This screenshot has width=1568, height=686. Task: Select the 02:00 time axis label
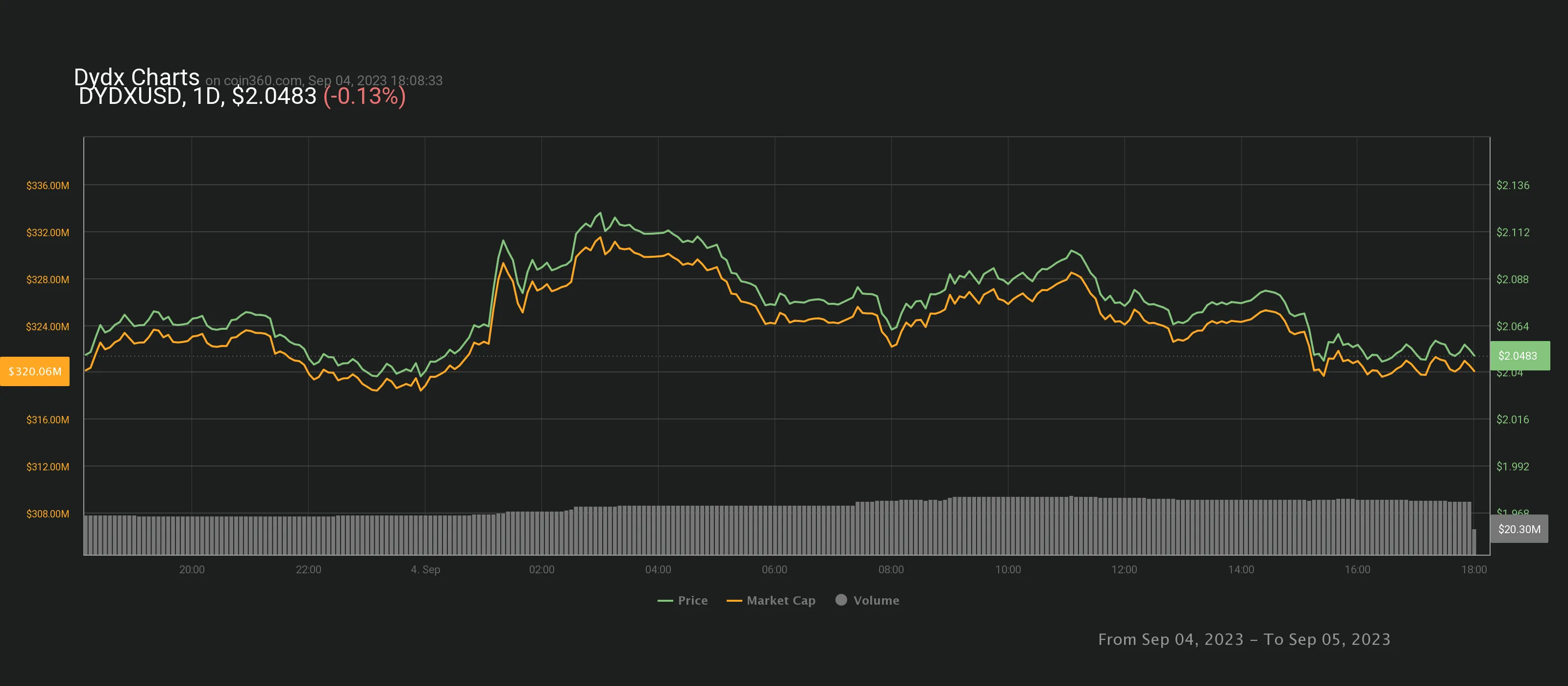(x=541, y=569)
